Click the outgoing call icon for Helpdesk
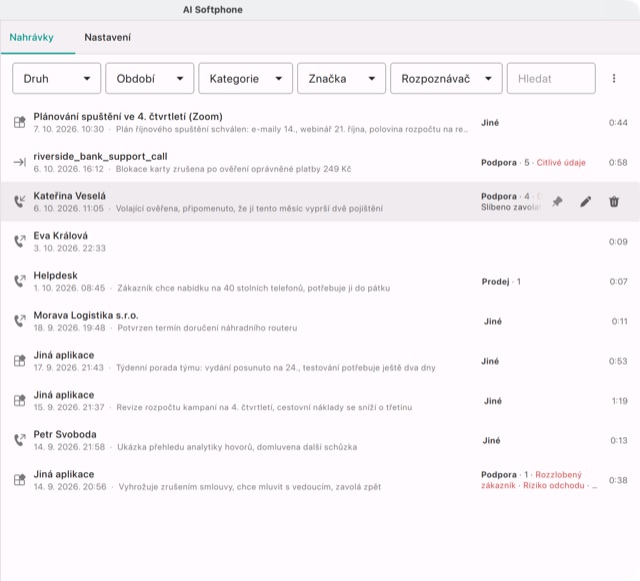640x581 pixels. (x=20, y=281)
